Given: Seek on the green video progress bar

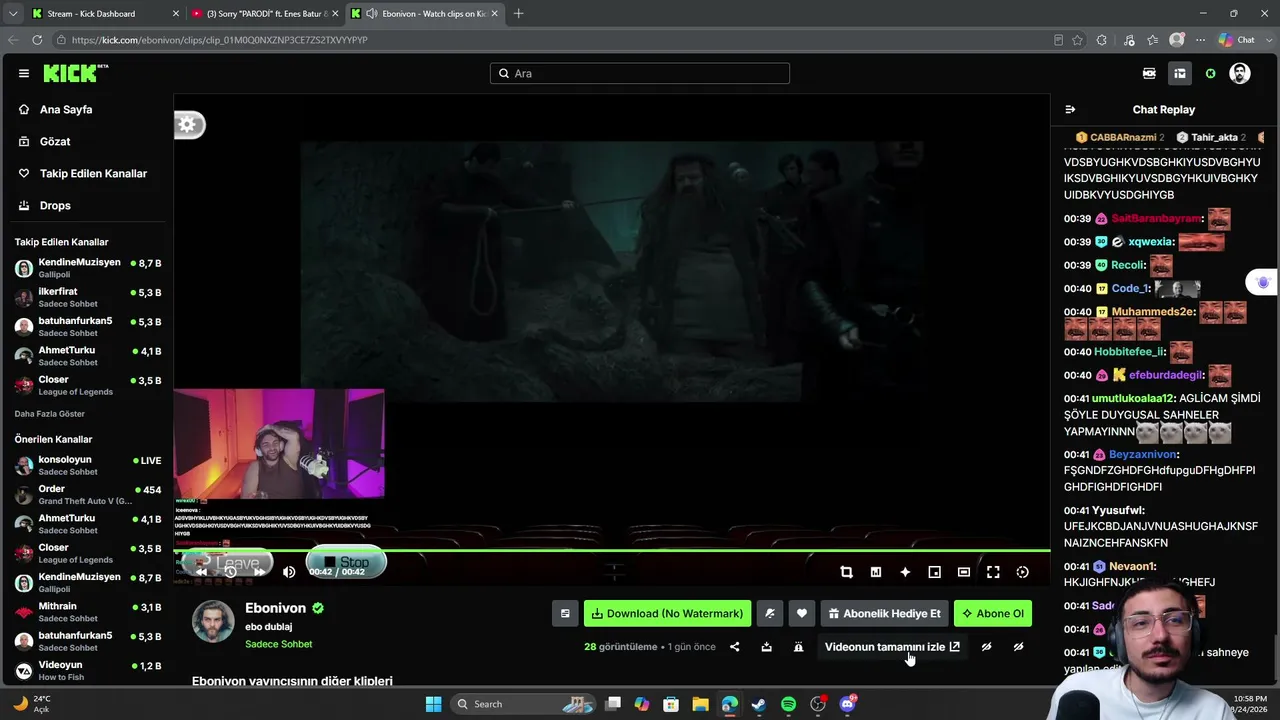Looking at the screenshot, I should pyautogui.click(x=612, y=550).
